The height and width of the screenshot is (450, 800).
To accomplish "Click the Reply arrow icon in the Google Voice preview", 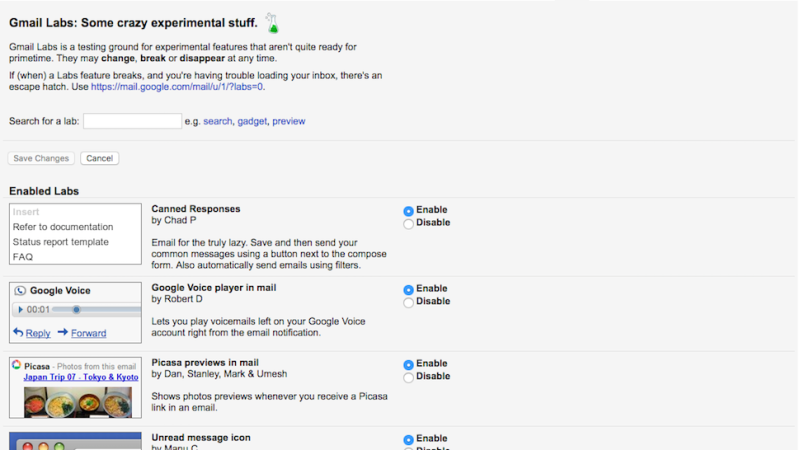I will [18, 332].
